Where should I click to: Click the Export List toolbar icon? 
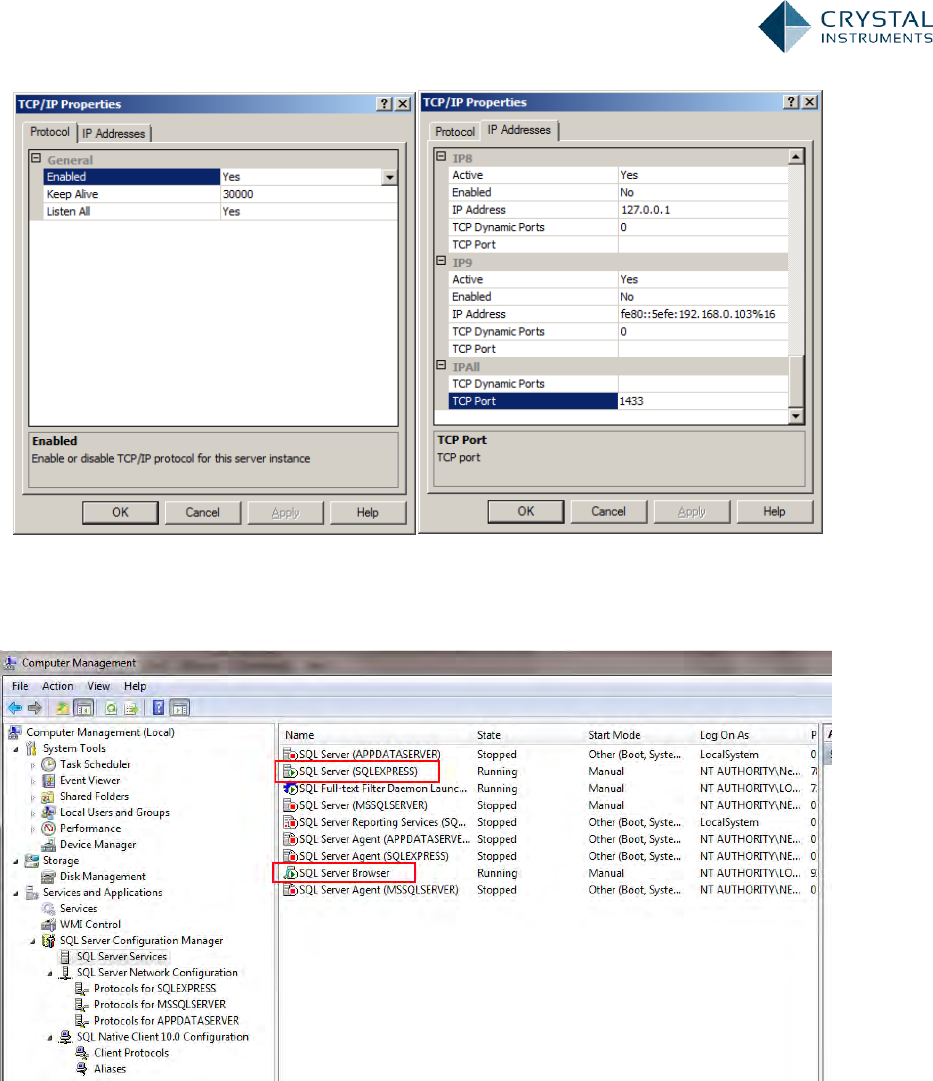(131, 708)
